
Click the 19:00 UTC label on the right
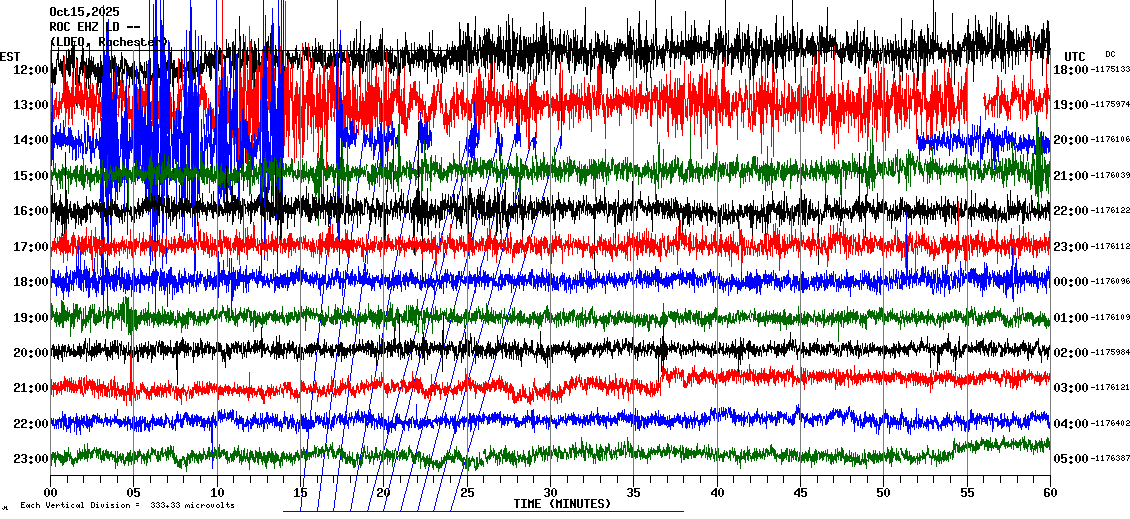[1070, 105]
